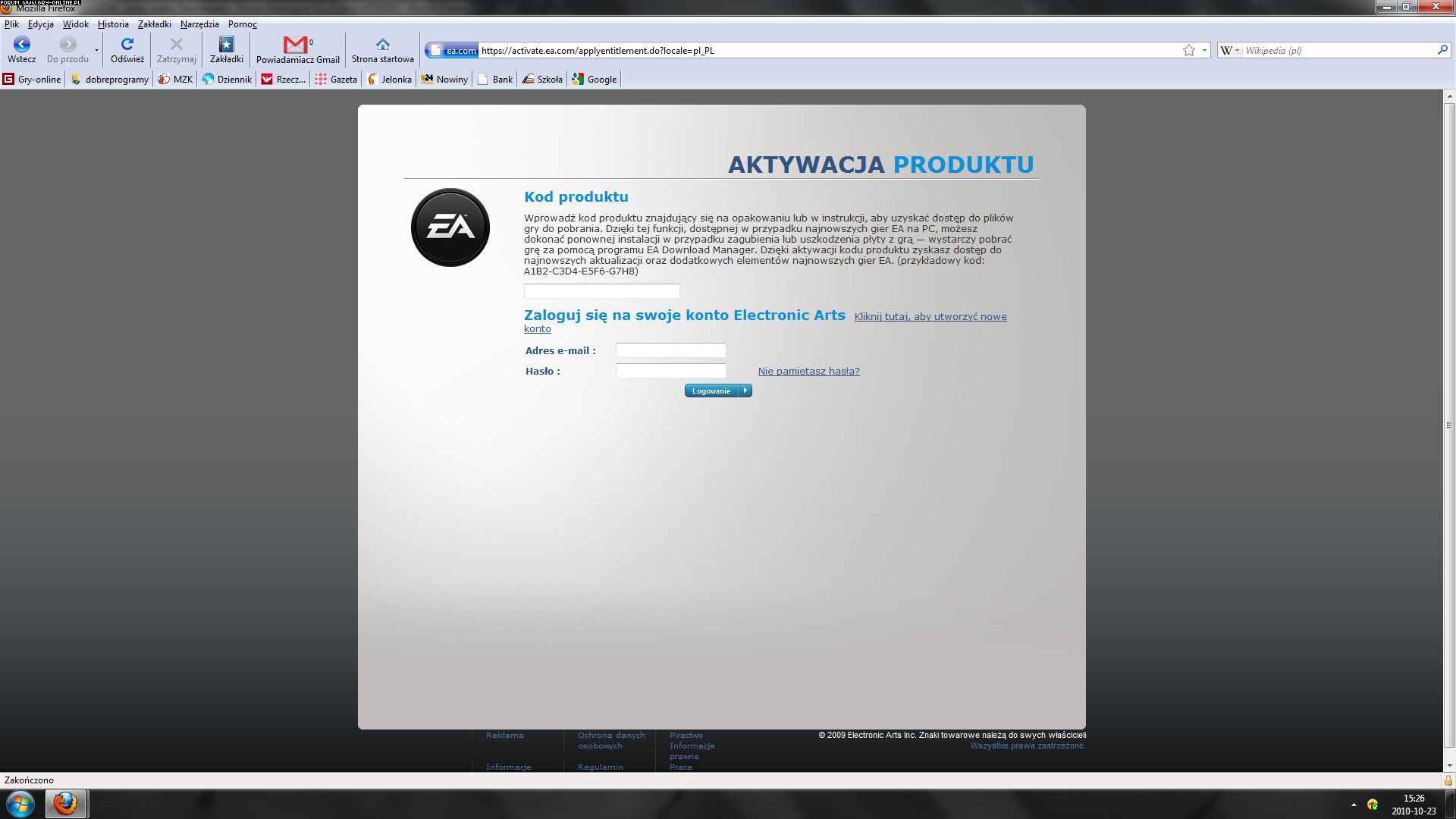
Task: Open the address bar history dropdown arrow
Action: tap(1204, 51)
